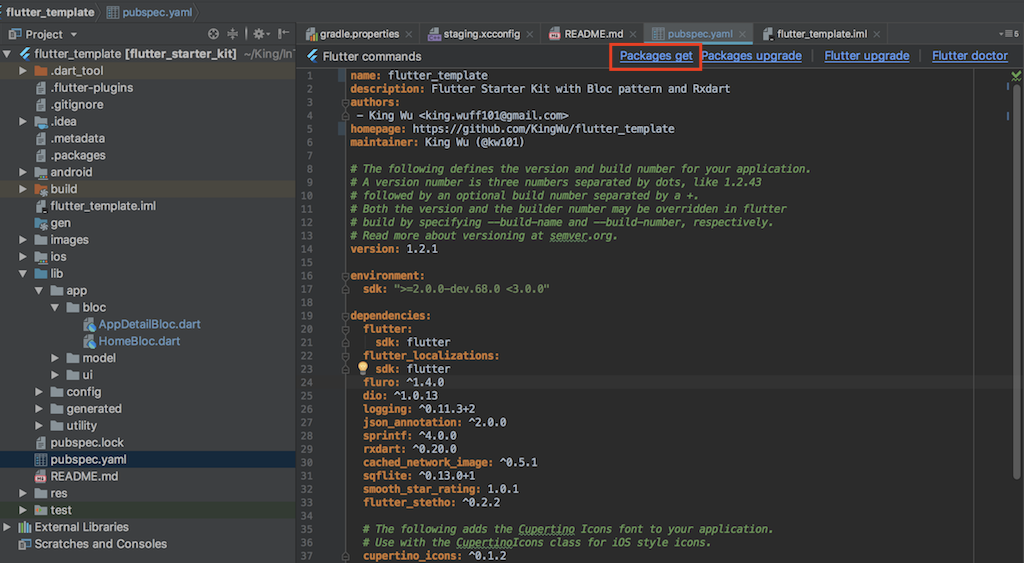Collapse the lib folder
Viewport: 1024px width, 563px height.
point(23,274)
